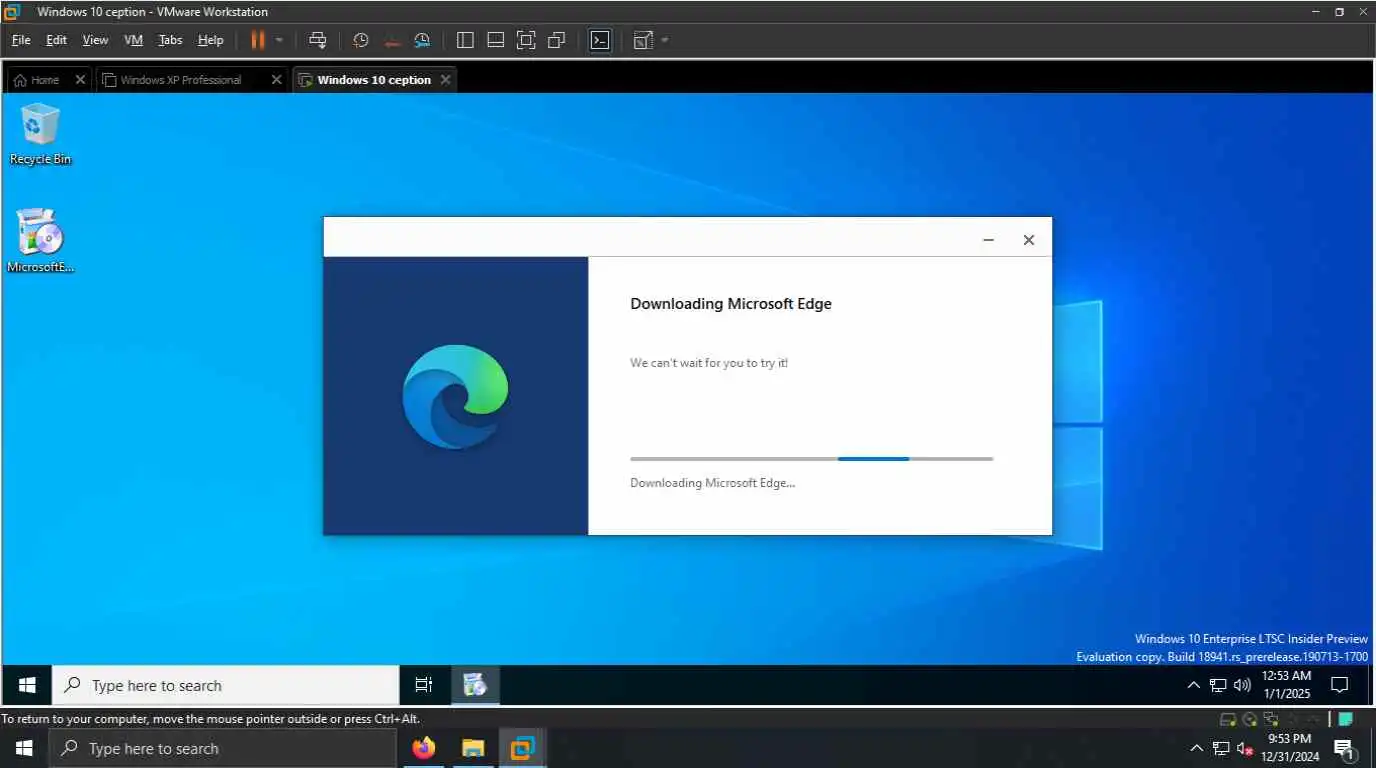Click the VMware Workstation host taskbar icon

[522, 748]
